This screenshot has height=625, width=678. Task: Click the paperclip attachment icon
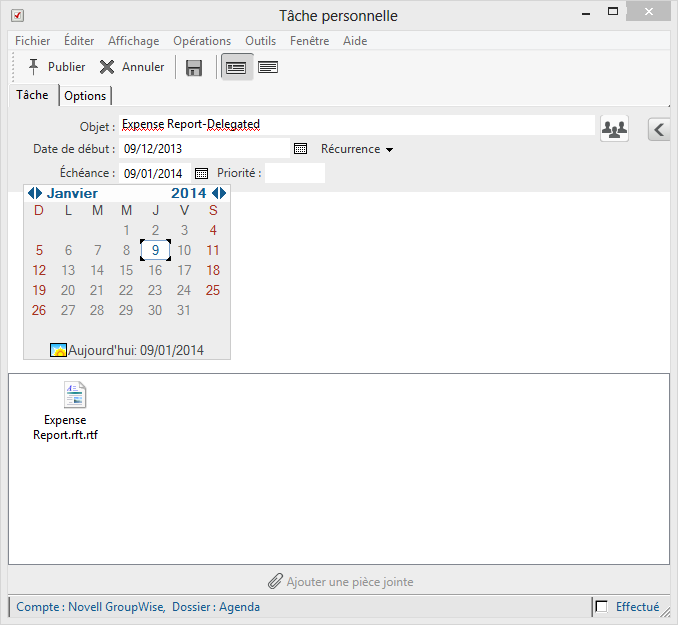tap(275, 581)
